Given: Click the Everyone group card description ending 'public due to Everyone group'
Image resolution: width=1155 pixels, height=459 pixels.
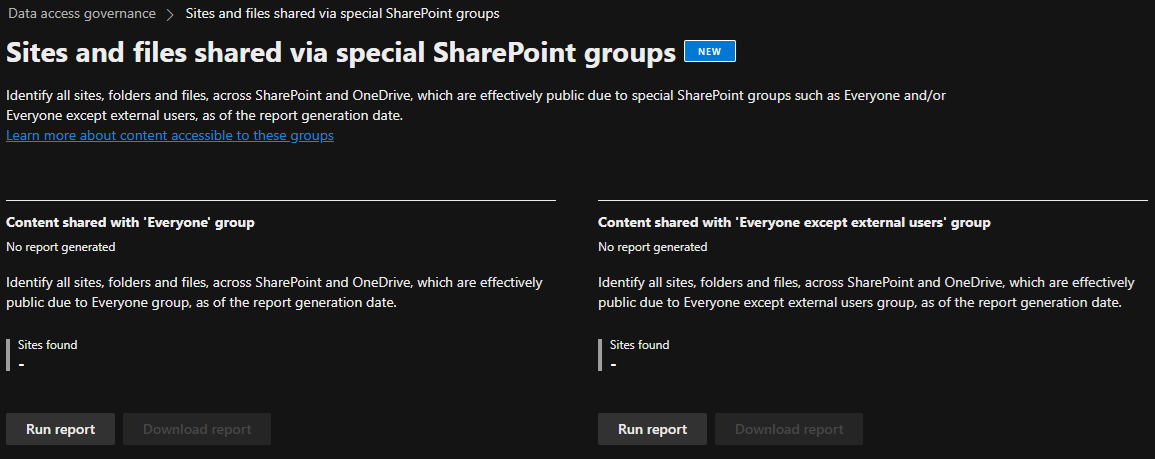Looking at the screenshot, I should 275,292.
